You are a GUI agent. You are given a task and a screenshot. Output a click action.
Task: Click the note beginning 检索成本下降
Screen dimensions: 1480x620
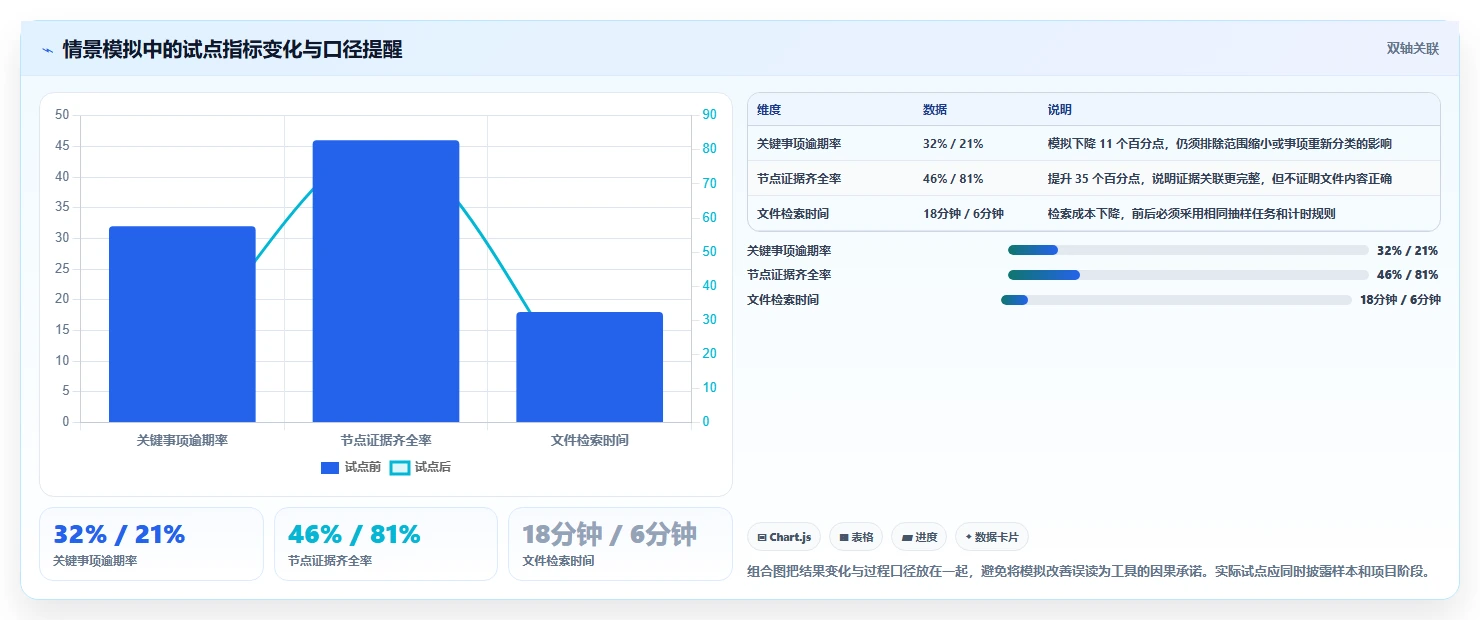click(x=1191, y=214)
